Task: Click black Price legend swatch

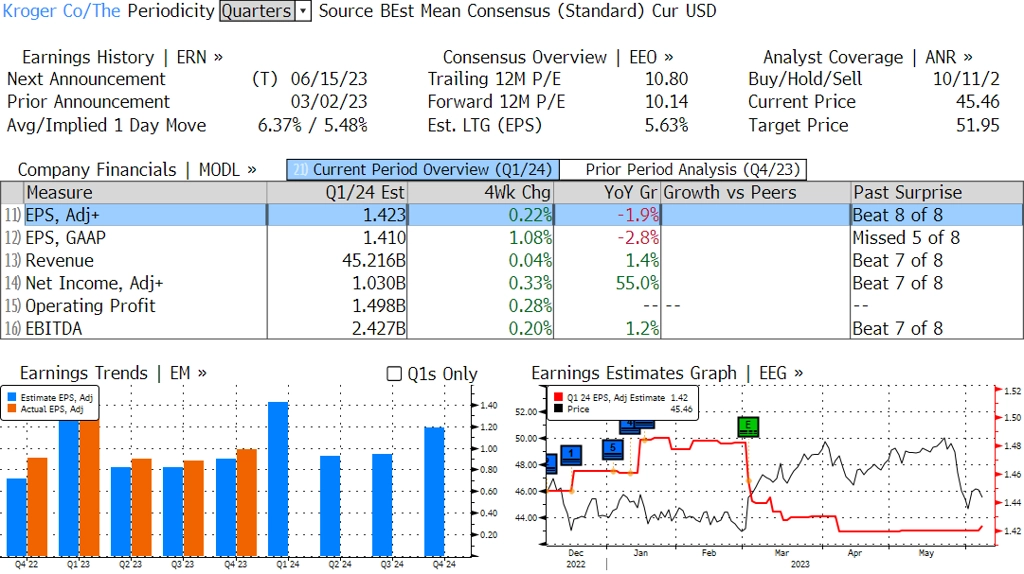Action: click(x=558, y=409)
